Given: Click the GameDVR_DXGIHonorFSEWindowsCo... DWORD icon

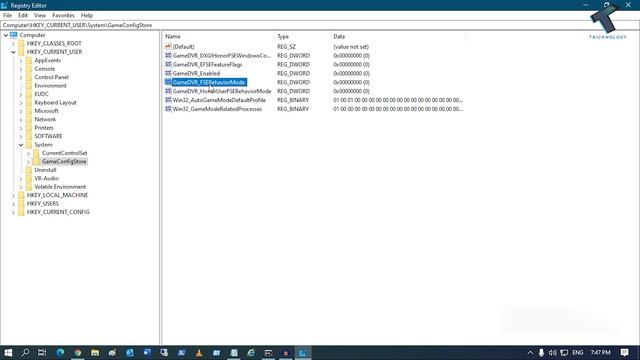Looking at the screenshot, I should coord(168,56).
